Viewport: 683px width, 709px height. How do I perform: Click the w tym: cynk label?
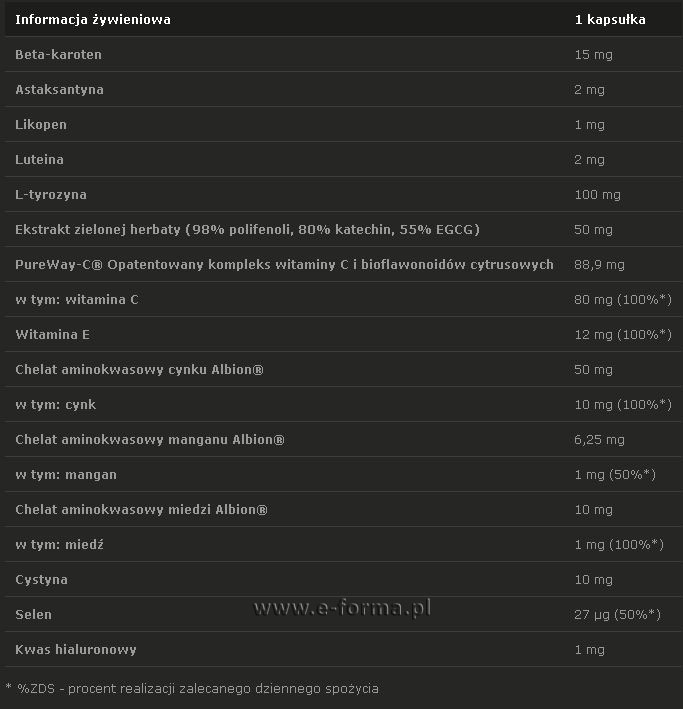point(56,405)
